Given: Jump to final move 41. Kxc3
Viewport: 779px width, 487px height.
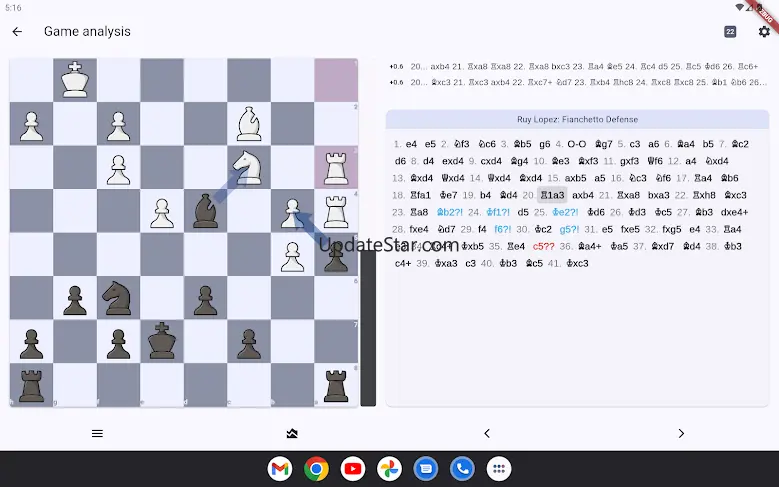Looking at the screenshot, I should [577, 263].
